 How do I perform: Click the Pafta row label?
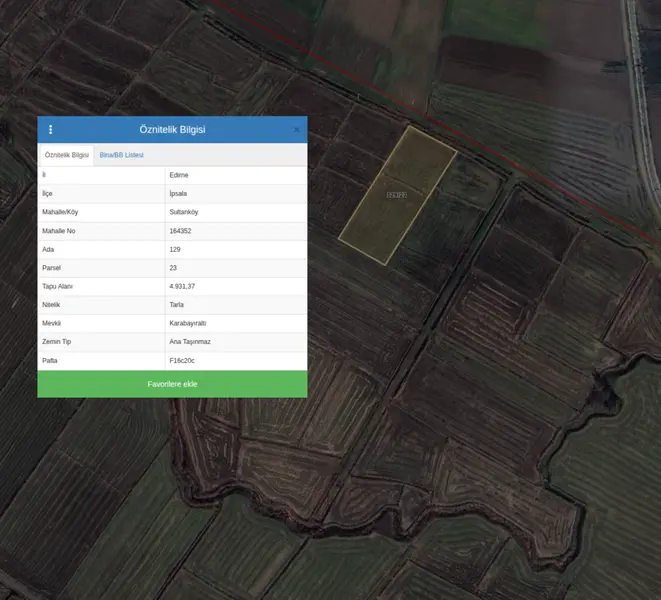pyautogui.click(x=50, y=361)
